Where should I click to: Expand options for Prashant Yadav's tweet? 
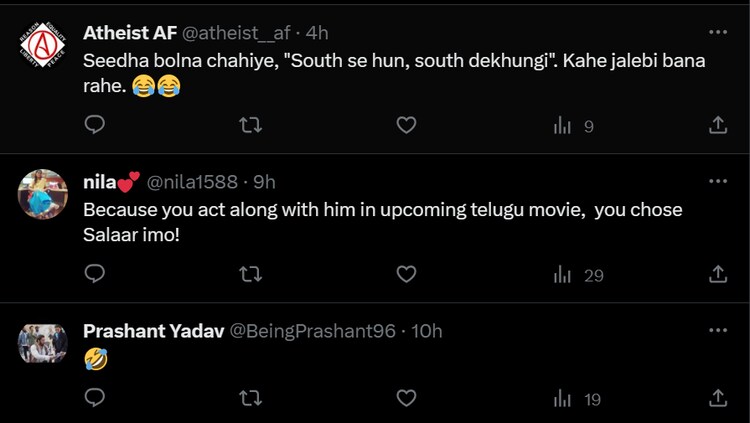tap(717, 330)
